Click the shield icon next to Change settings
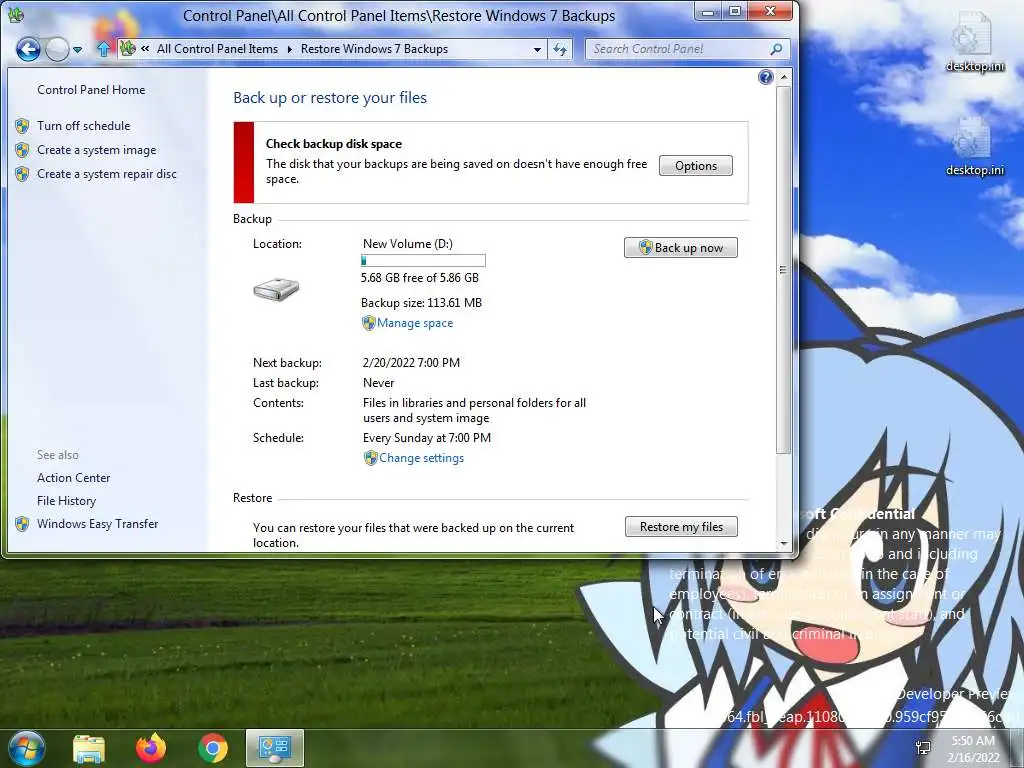 point(371,458)
